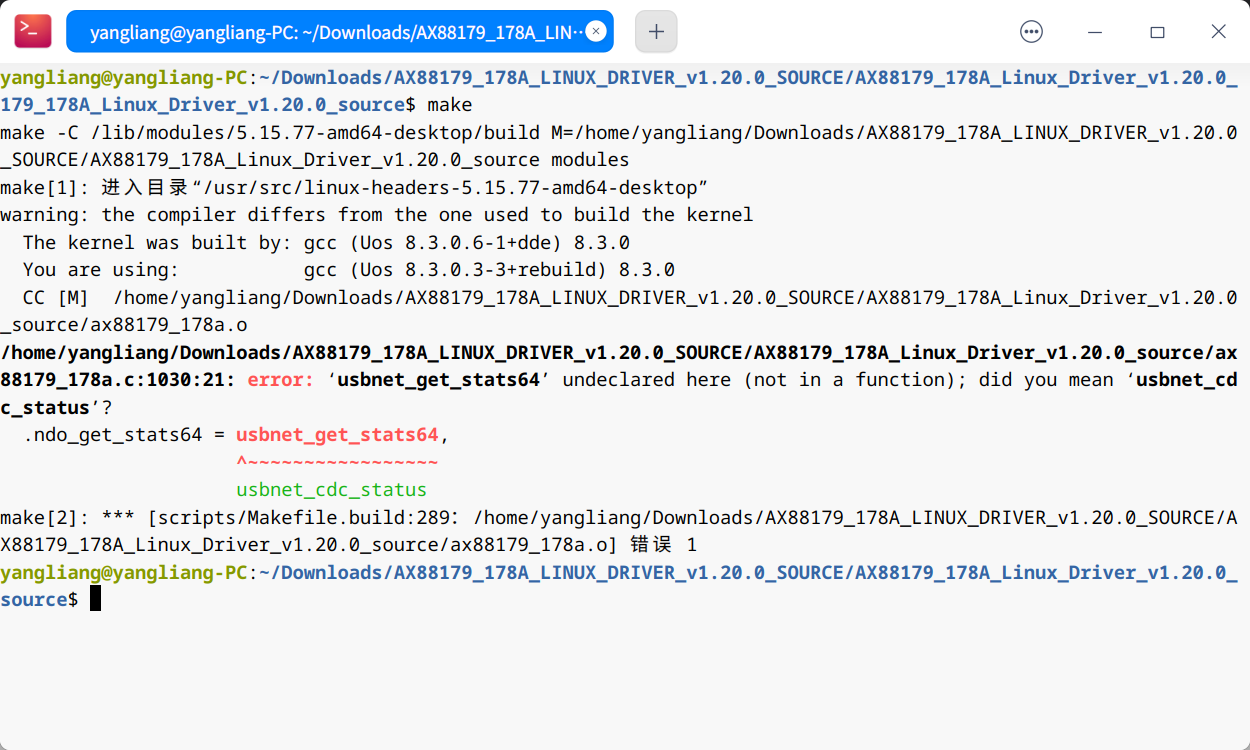1250x750 pixels.
Task: Maximize the terminal window
Action: pyautogui.click(x=1157, y=32)
